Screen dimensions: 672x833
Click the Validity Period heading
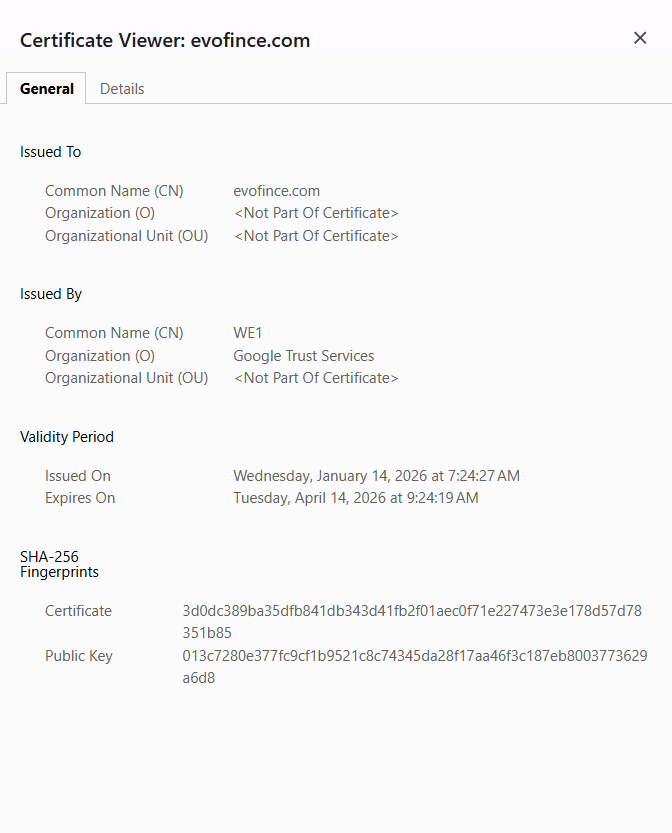pyautogui.click(x=67, y=437)
